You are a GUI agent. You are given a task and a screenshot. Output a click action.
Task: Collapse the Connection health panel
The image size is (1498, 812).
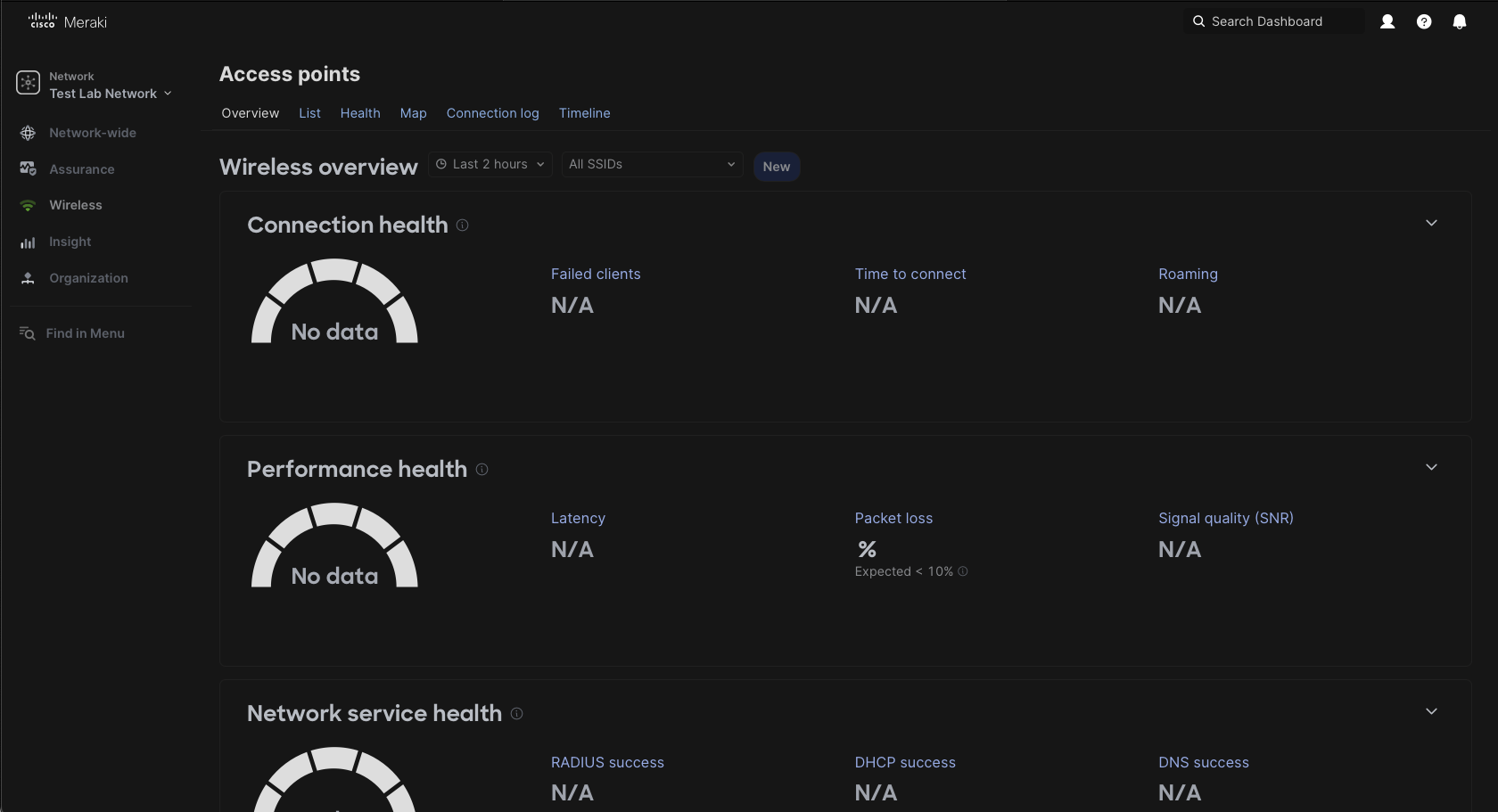(1432, 223)
